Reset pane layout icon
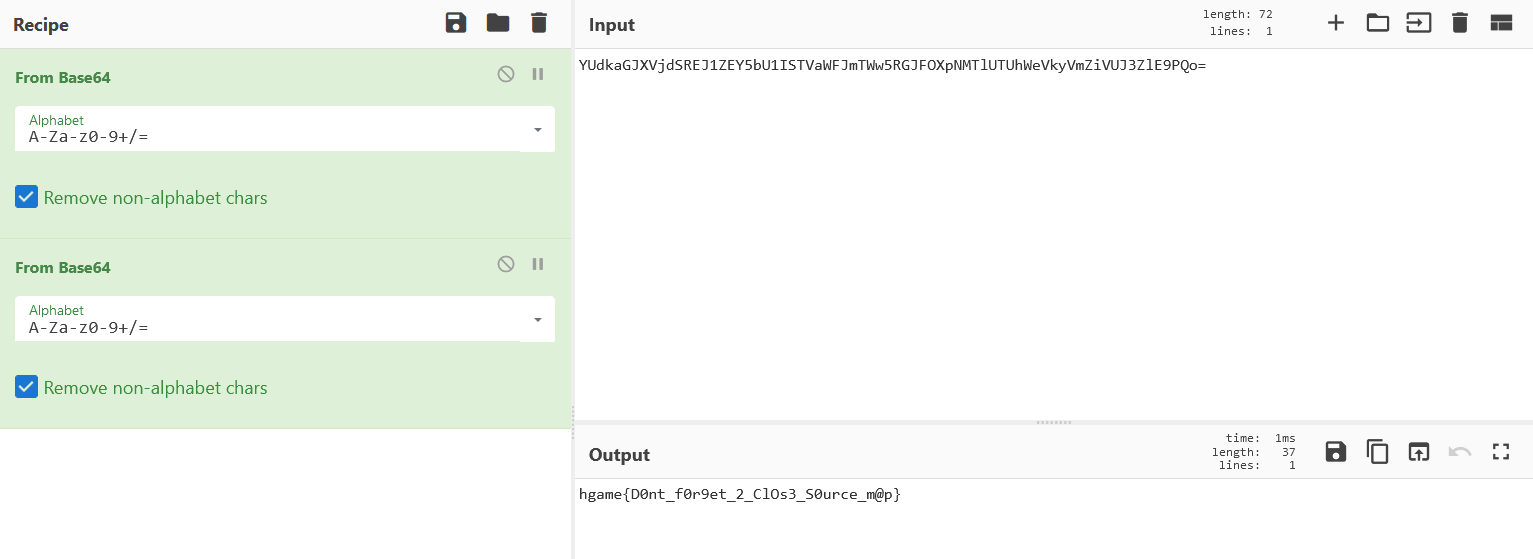Viewport: 1533px width, 559px height. tap(1501, 23)
